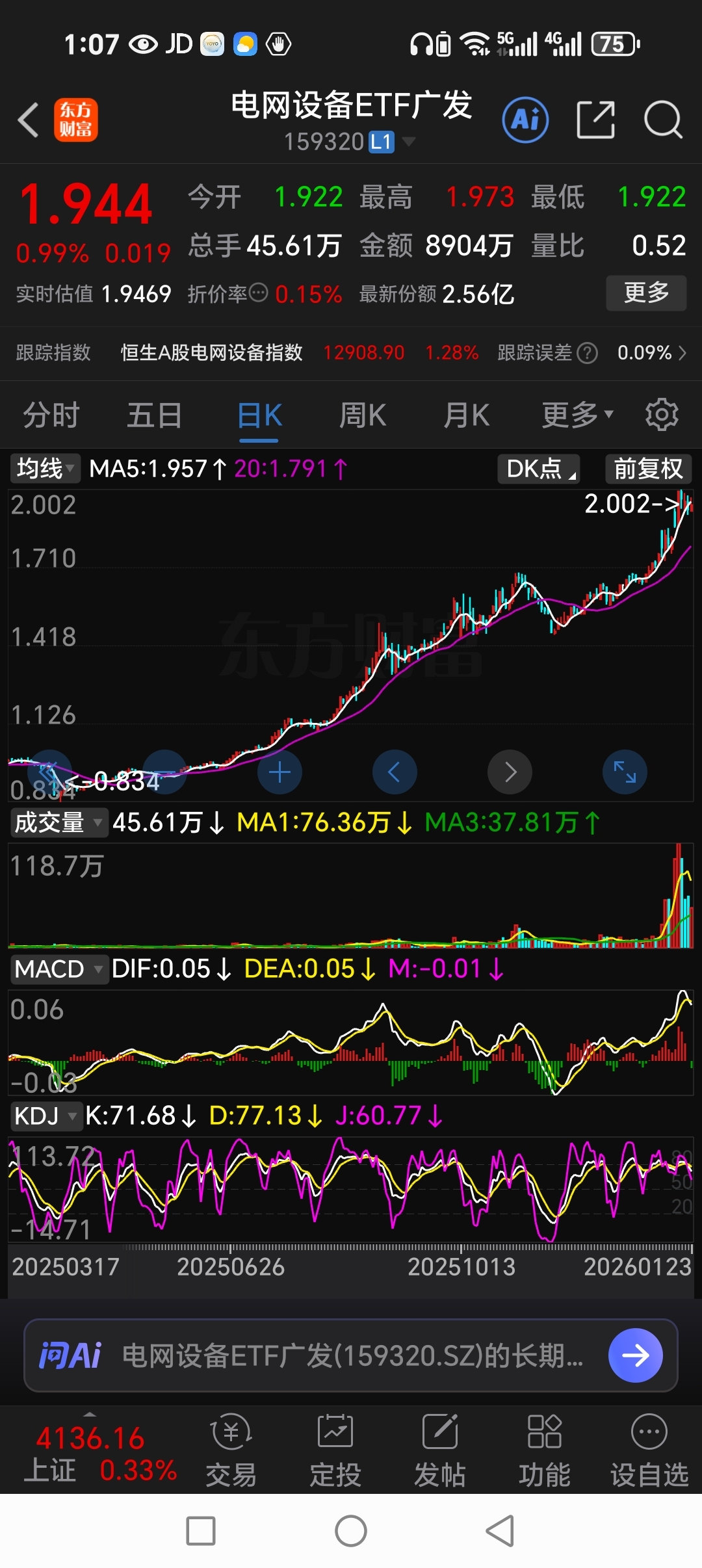Tap the 折价率 info icon
This screenshot has width=702, height=1568.
pos(259,293)
